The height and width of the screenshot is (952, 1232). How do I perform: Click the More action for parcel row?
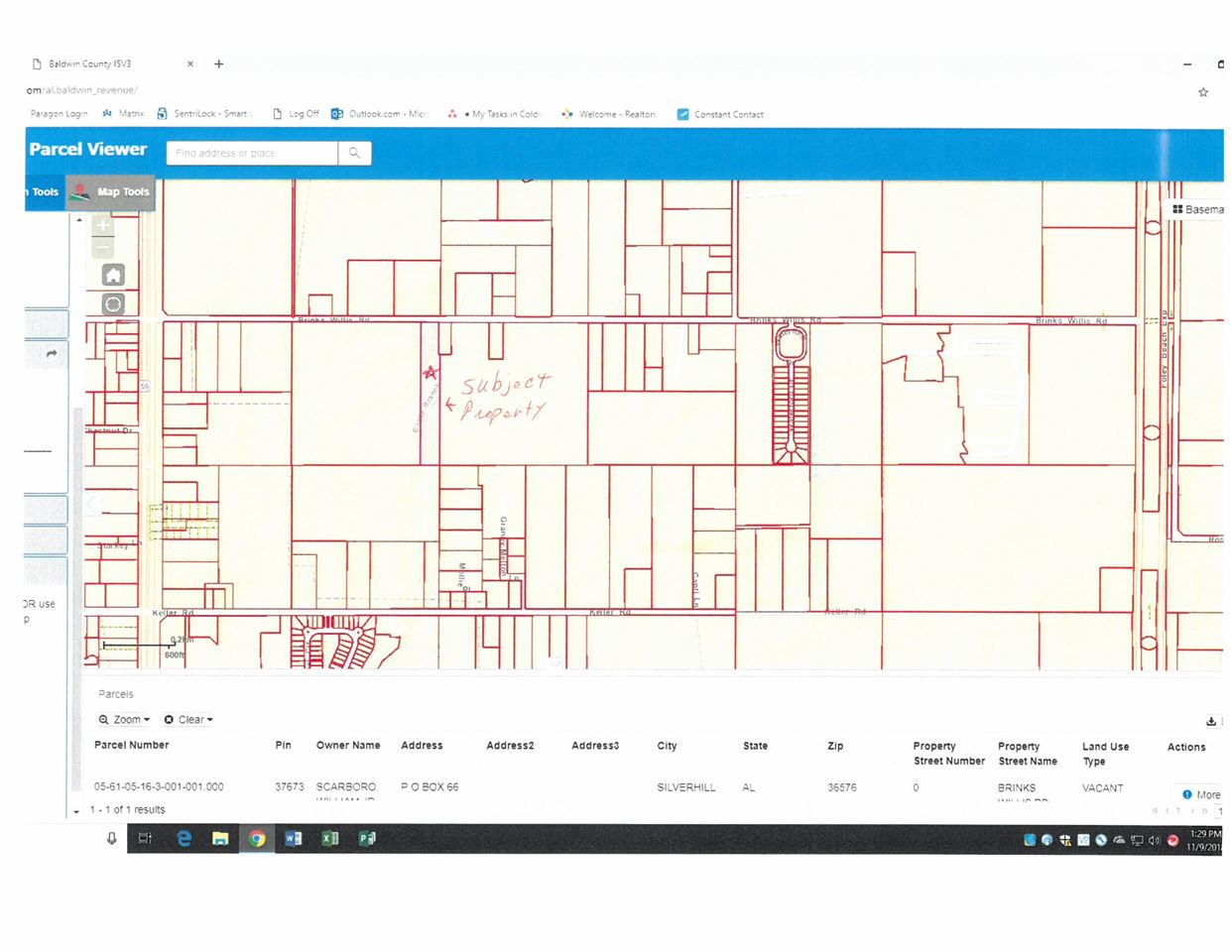pos(1201,794)
